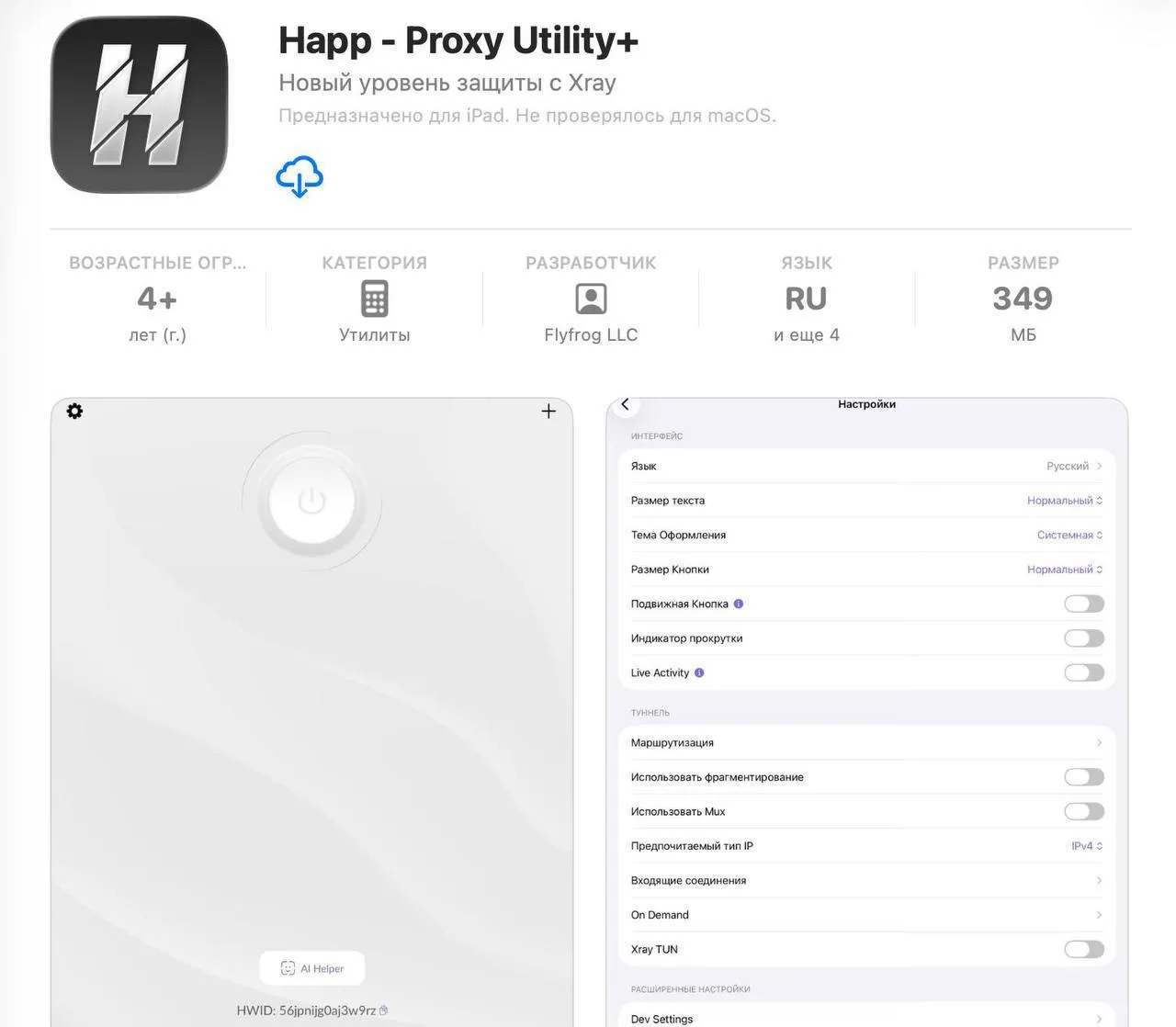
Task: Show info for Подвижная Кнопка
Action: (739, 604)
